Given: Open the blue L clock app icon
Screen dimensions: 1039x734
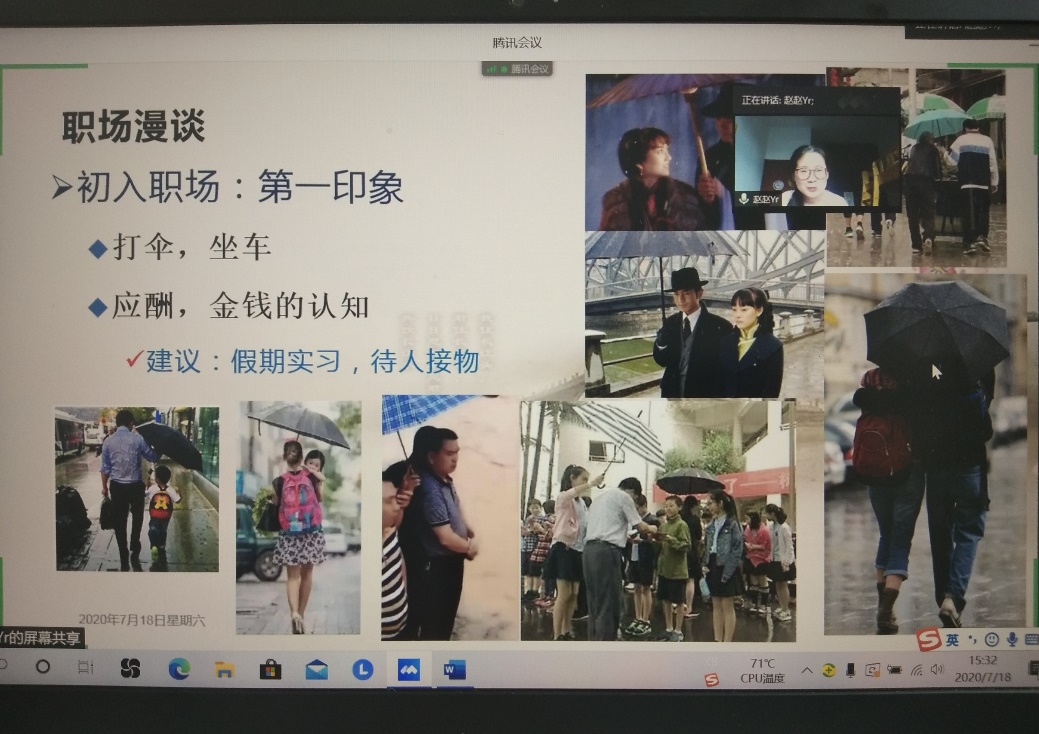Looking at the screenshot, I should 362,670.
